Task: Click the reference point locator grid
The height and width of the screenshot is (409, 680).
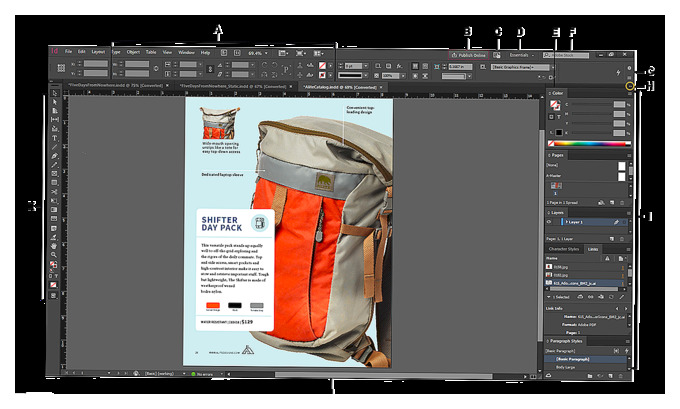Action: tap(61, 68)
